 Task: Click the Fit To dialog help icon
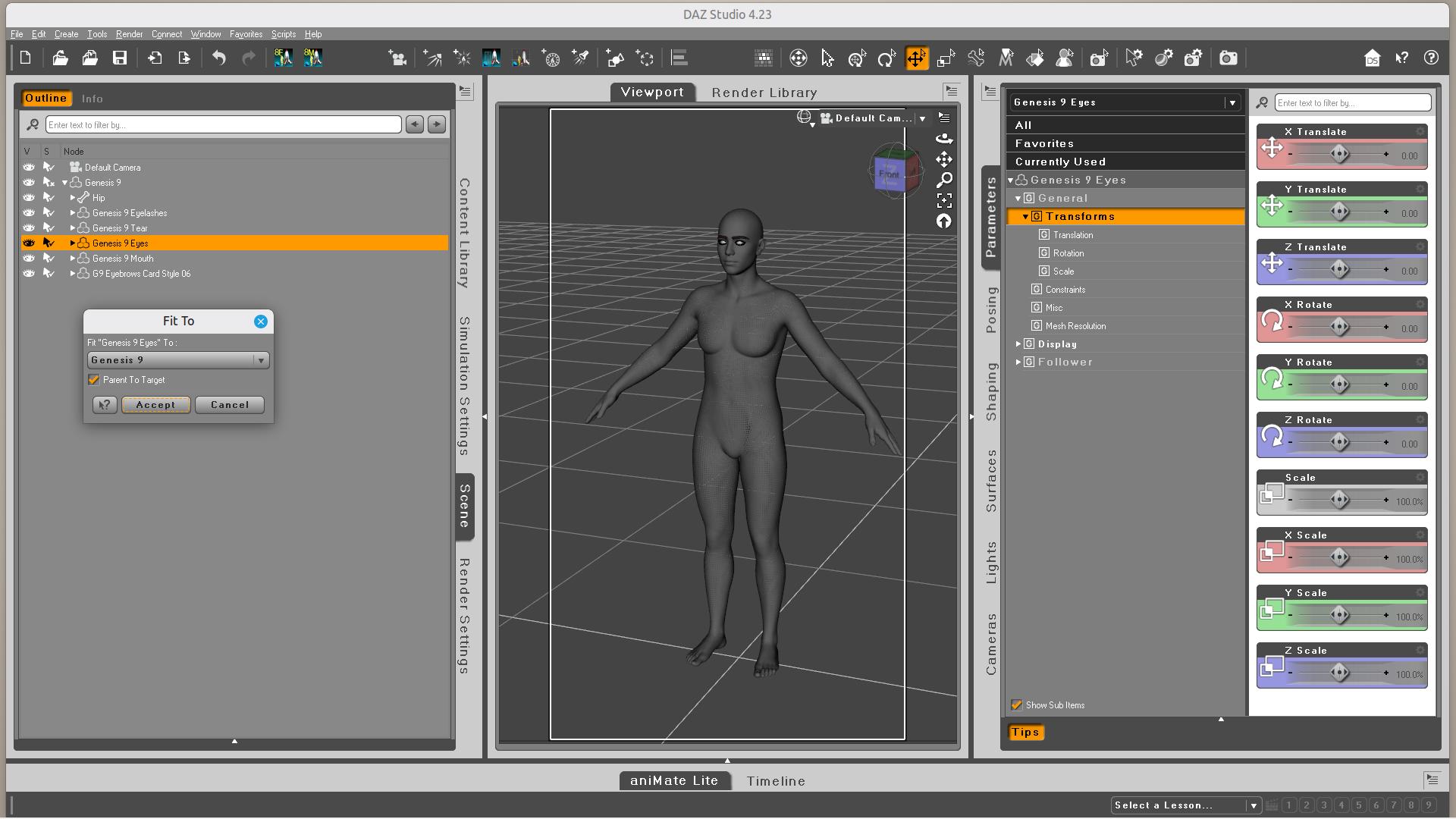[105, 405]
